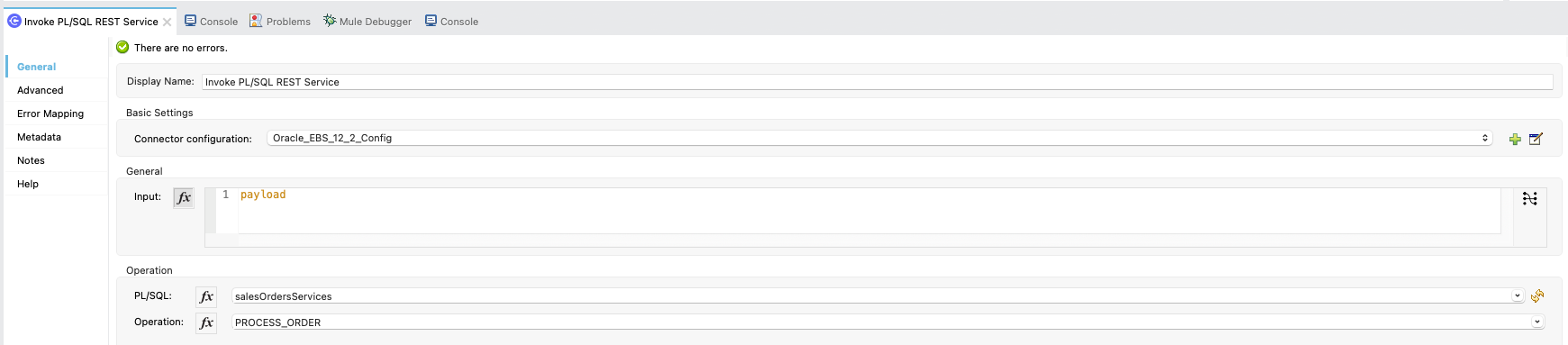Image resolution: width=1568 pixels, height=345 pixels.
Task: Switch to the Problems tab
Action: (280, 21)
